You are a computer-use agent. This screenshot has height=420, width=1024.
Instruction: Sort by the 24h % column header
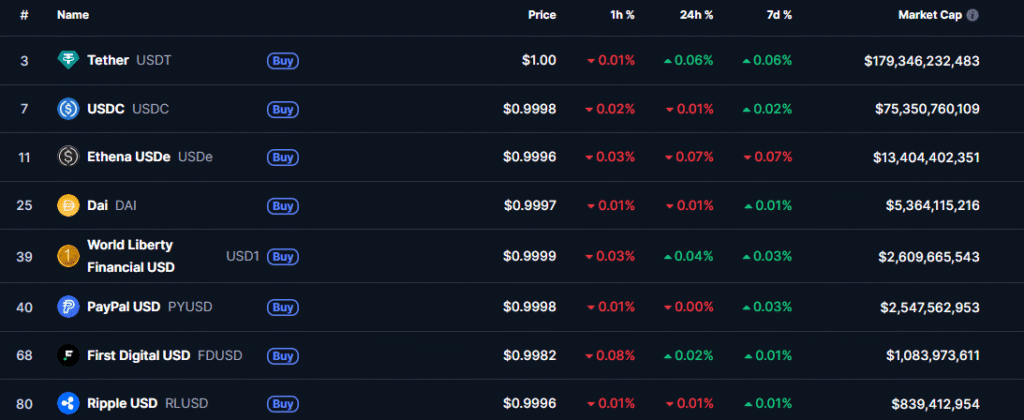pos(699,15)
